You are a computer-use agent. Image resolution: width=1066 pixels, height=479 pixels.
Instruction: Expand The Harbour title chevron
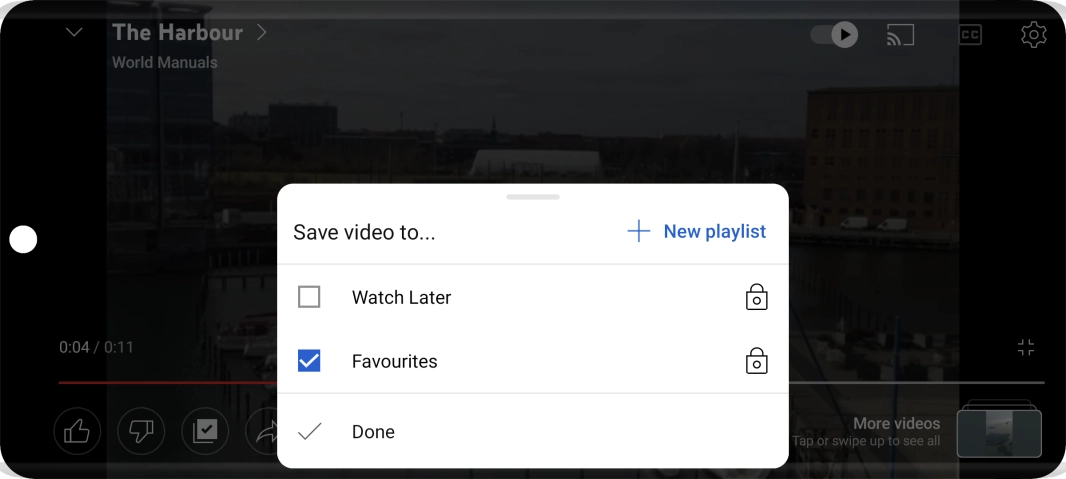pos(262,33)
